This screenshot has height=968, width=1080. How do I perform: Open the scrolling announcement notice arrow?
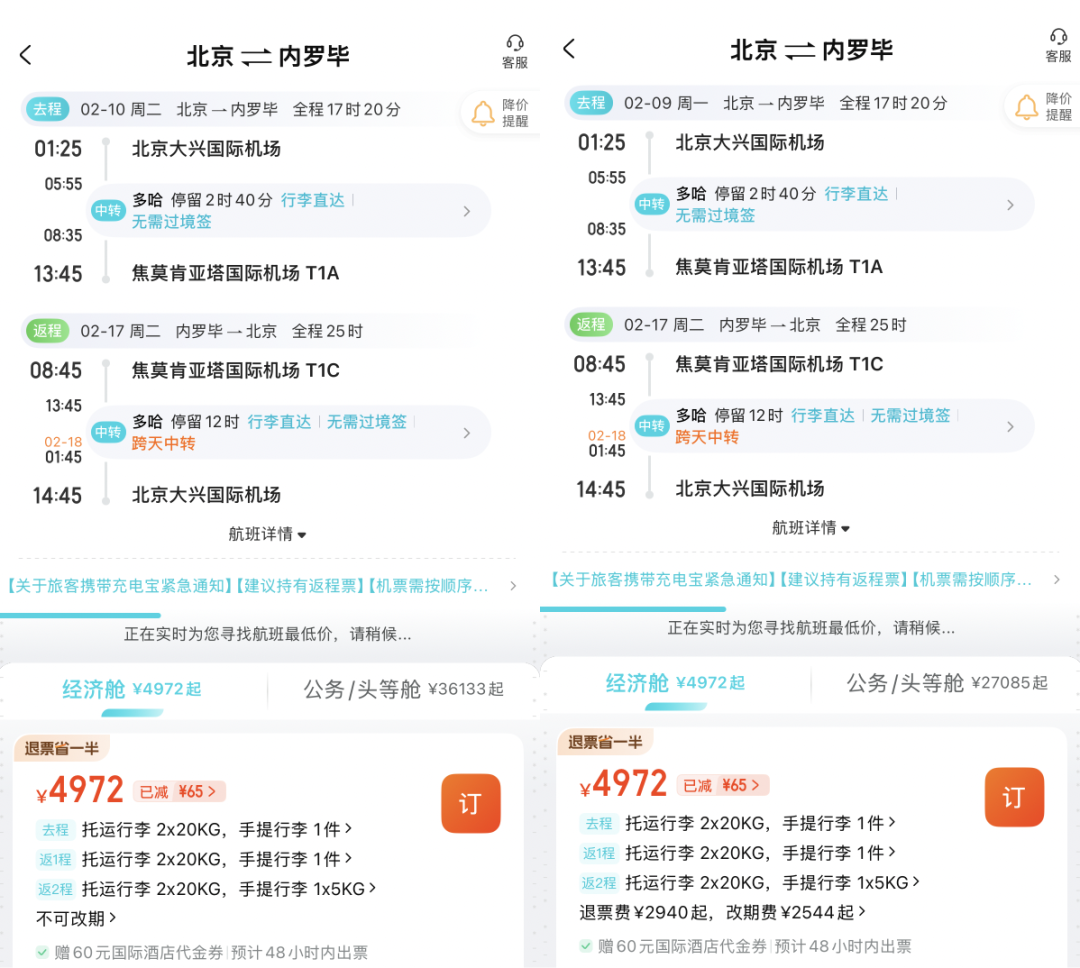tap(516, 587)
